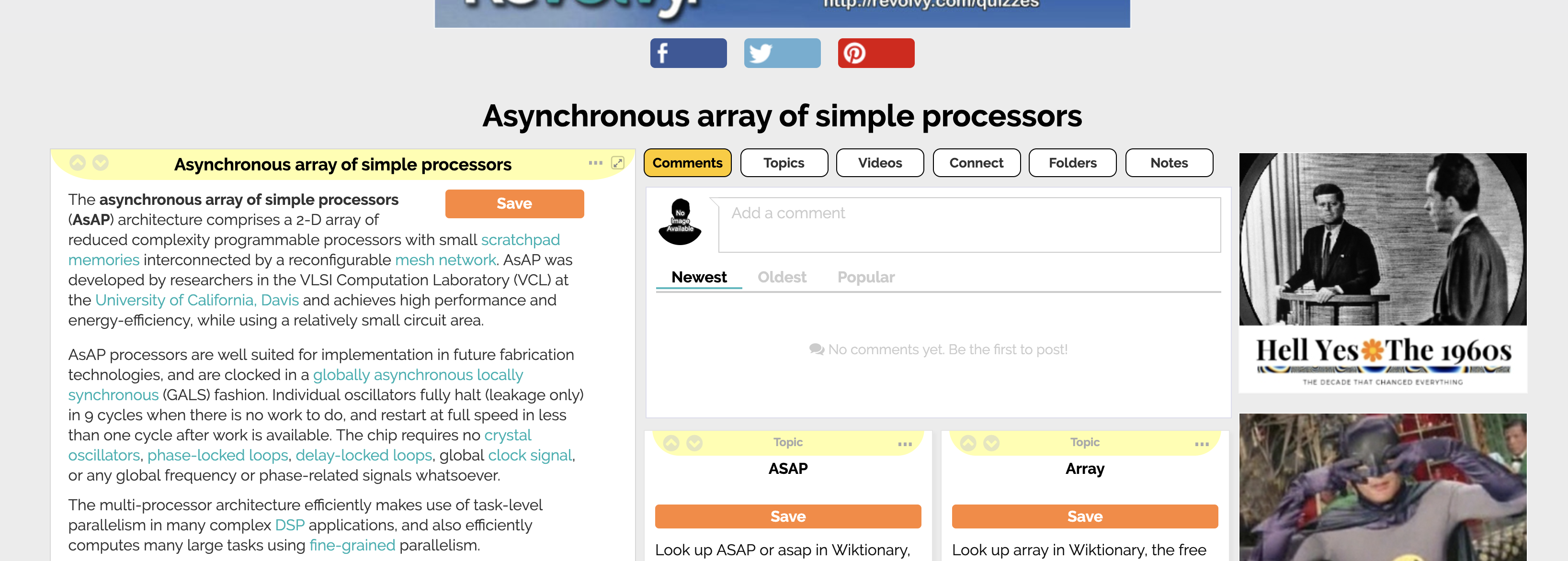Open three-dot menu on Array topic
1568x561 pixels.
[x=1202, y=444]
